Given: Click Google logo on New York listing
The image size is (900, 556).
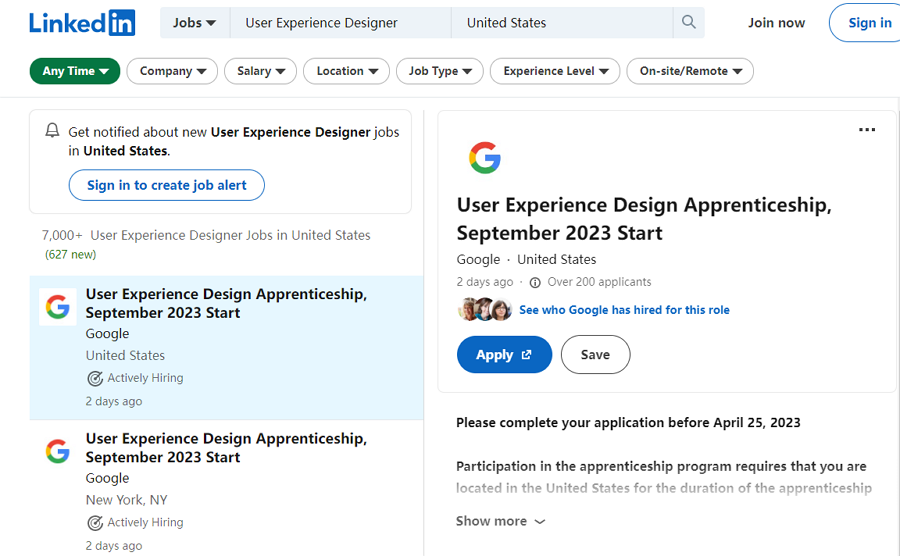Looking at the screenshot, I should click(57, 451).
